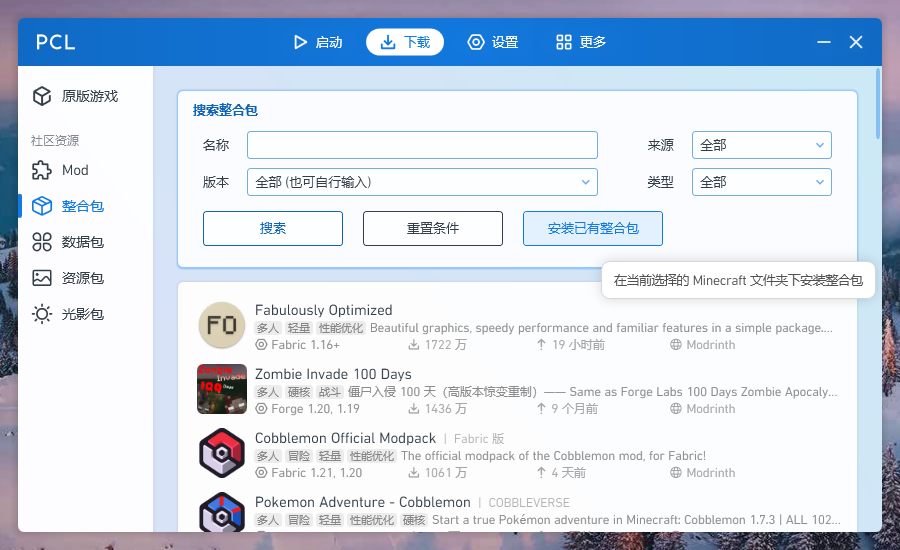The image size is (900, 550).
Task: Click the COBBLEVERSE subtitle text
Action: pyautogui.click(x=529, y=503)
